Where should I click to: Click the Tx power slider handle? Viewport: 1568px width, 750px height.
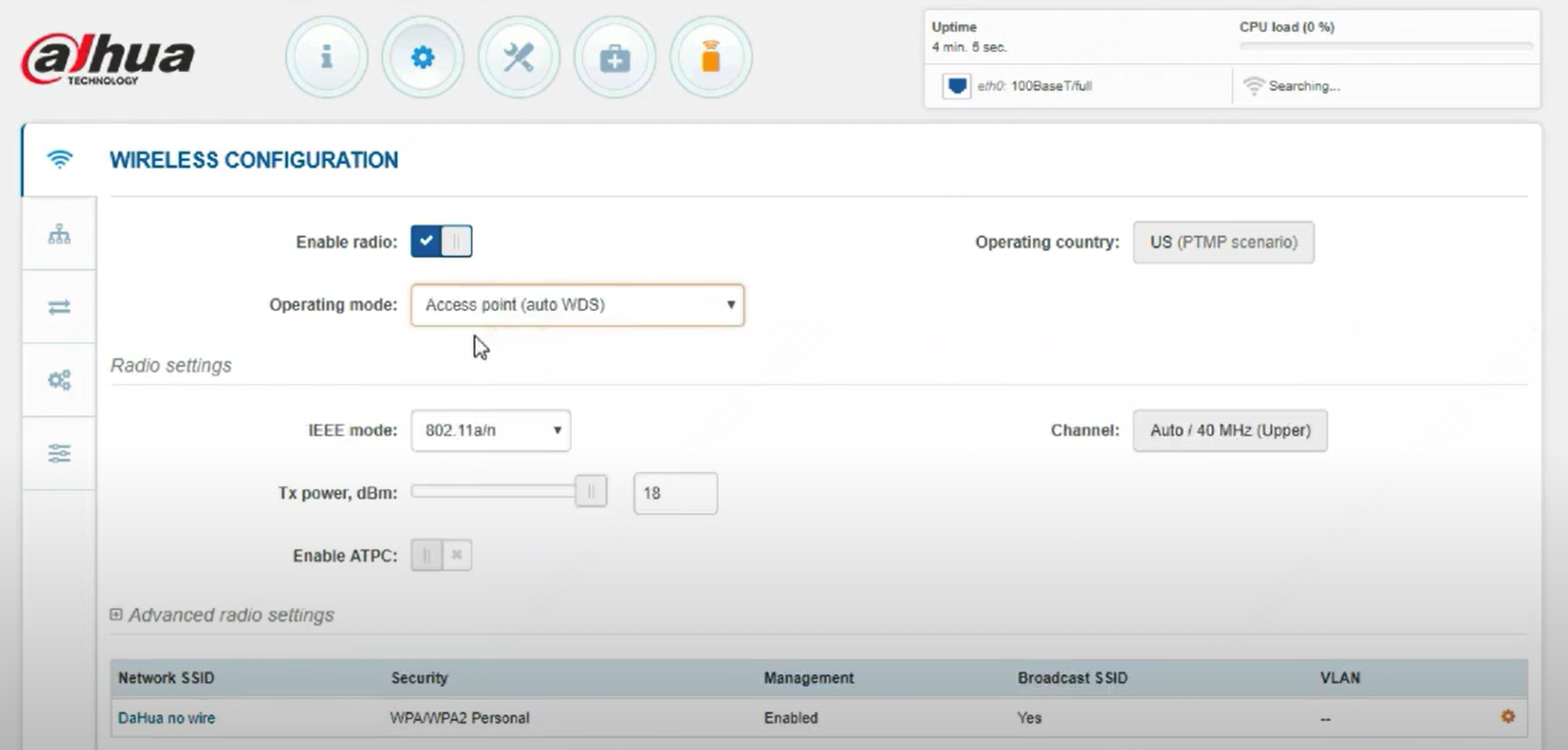tap(591, 492)
